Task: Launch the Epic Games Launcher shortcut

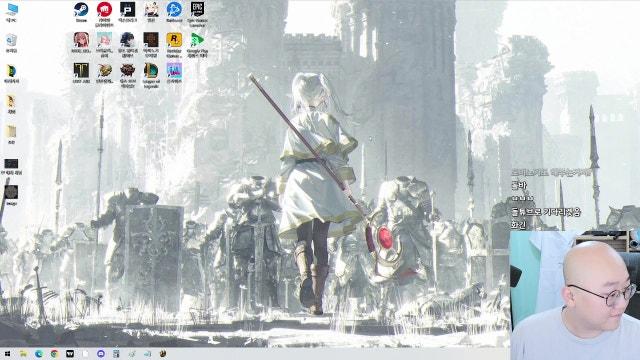Action: point(197,12)
